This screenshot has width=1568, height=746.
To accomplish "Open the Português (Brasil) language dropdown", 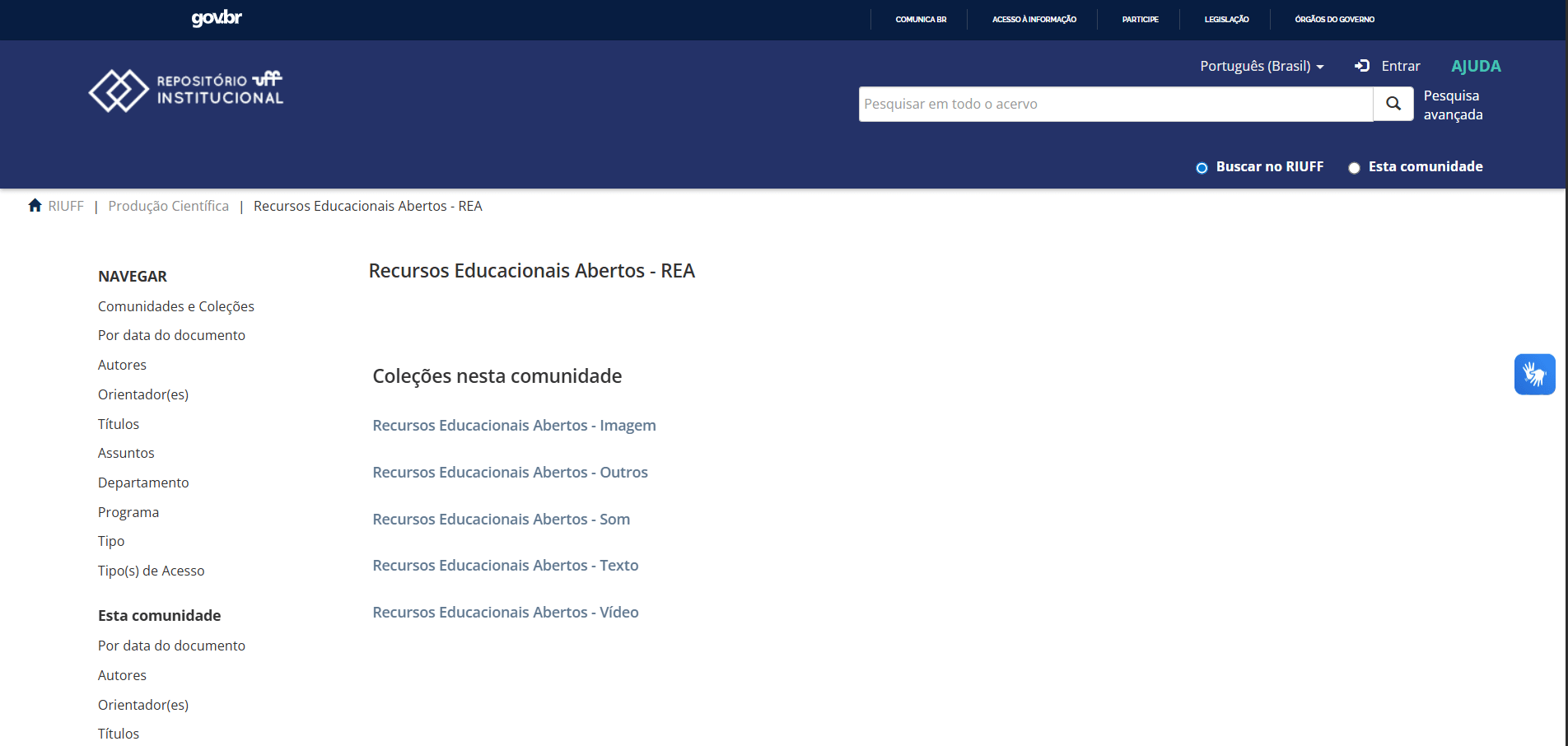I will point(1261,66).
